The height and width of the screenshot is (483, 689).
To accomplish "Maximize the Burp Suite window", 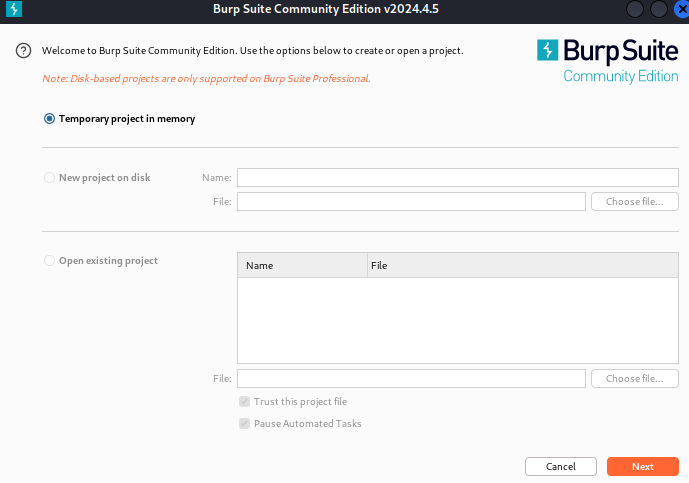I will point(659,9).
